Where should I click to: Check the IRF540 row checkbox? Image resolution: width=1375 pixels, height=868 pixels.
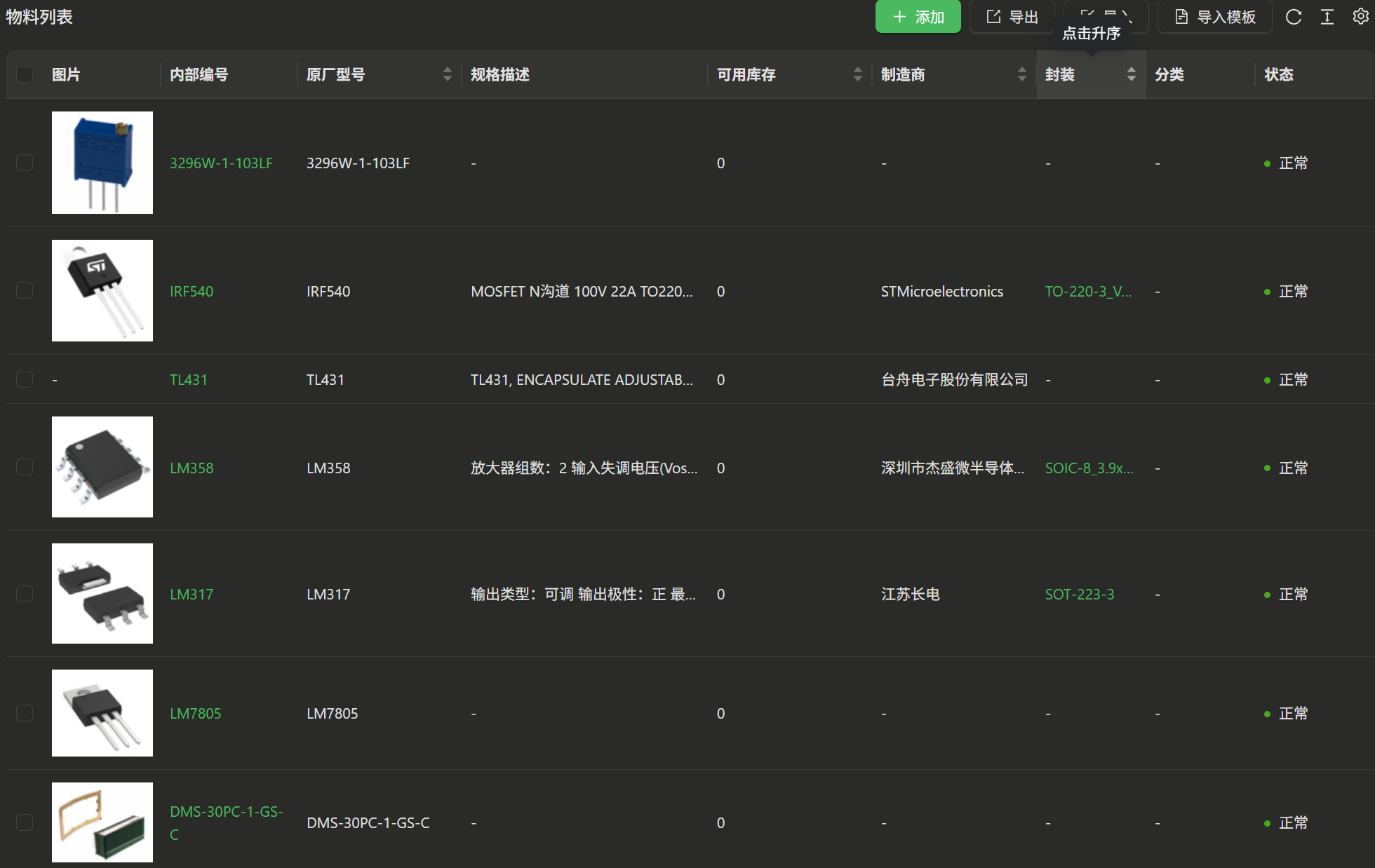[x=25, y=291]
